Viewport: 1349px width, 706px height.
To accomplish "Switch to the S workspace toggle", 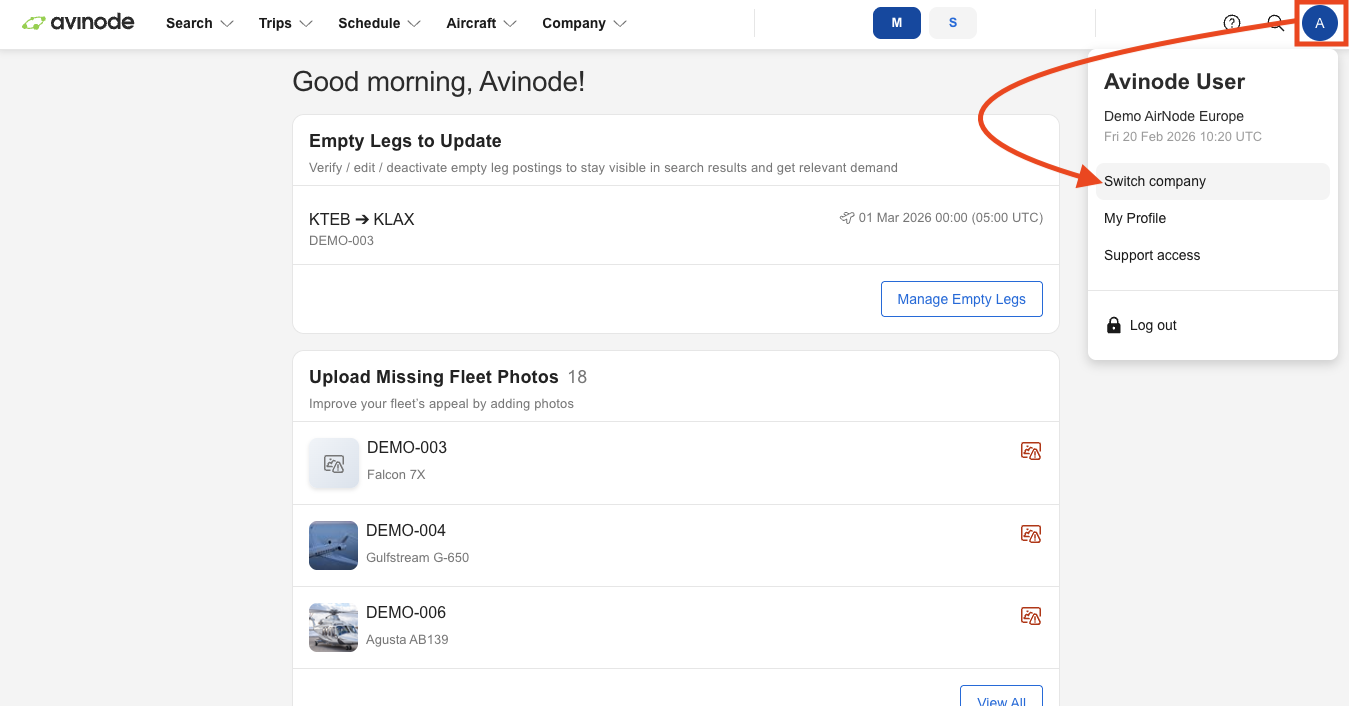I will point(952,22).
